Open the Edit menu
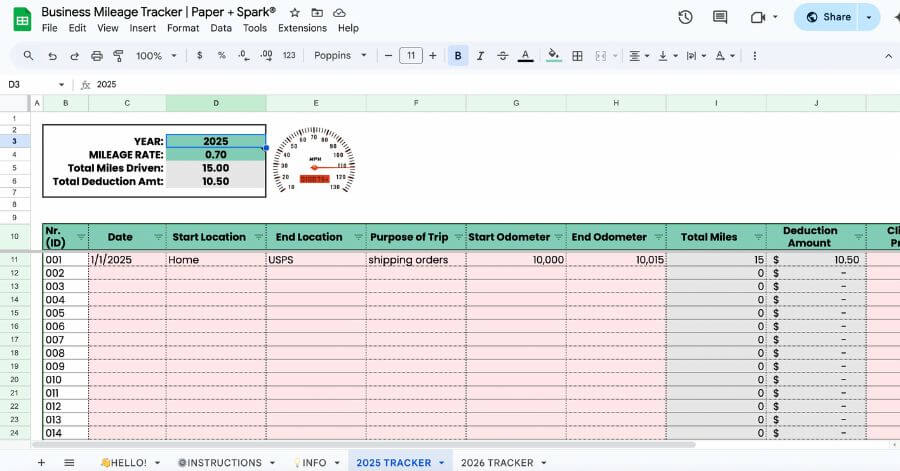 [77, 28]
